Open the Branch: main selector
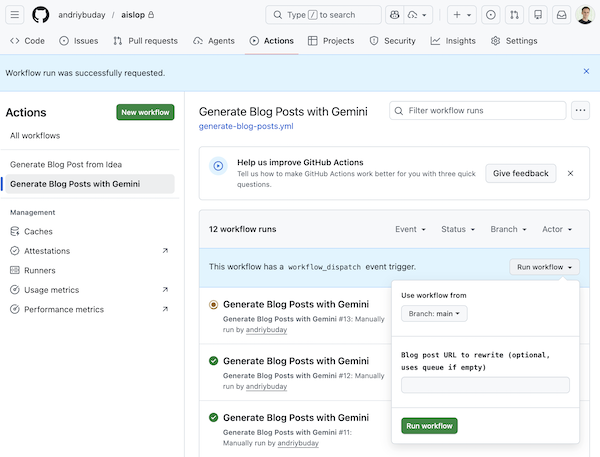 [x=434, y=314]
